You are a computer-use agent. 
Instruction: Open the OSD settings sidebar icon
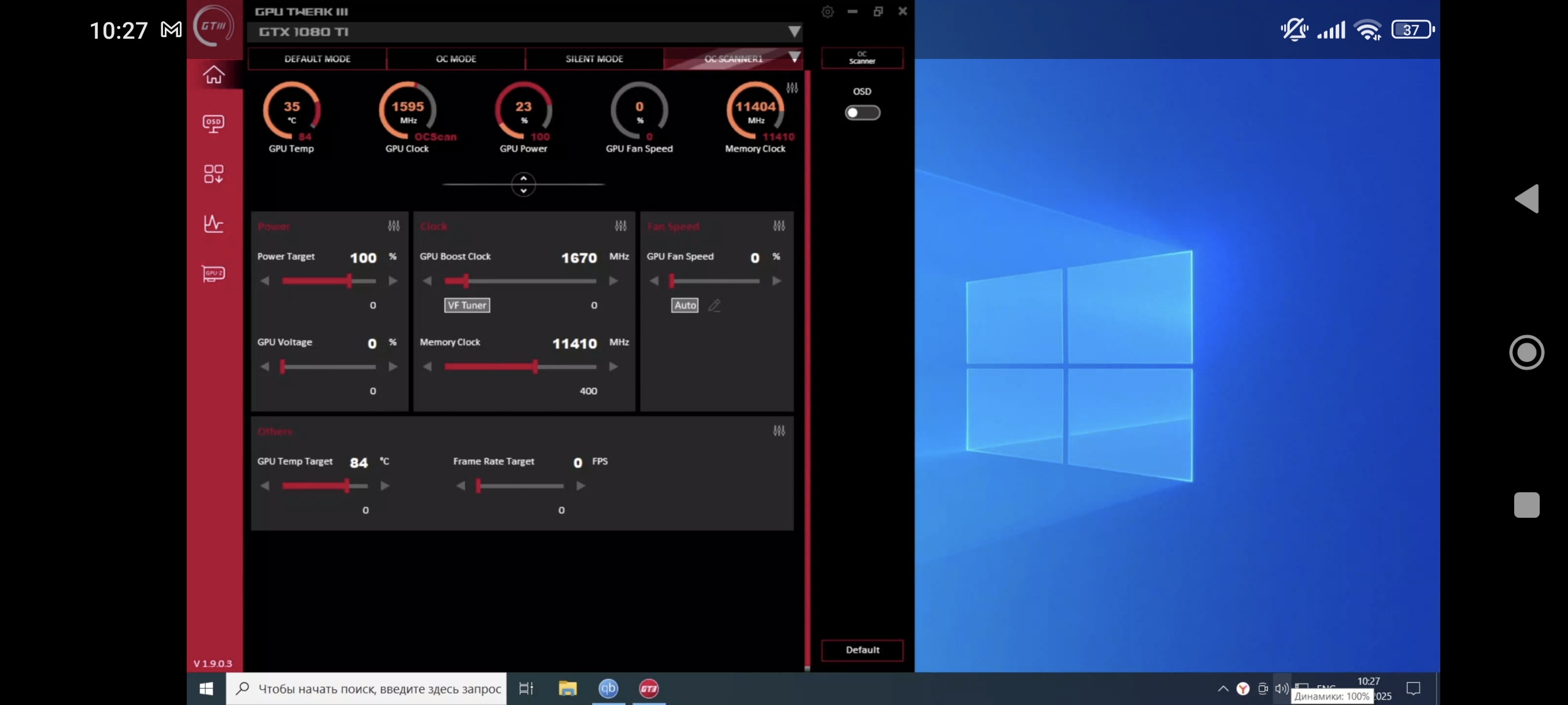click(x=214, y=124)
